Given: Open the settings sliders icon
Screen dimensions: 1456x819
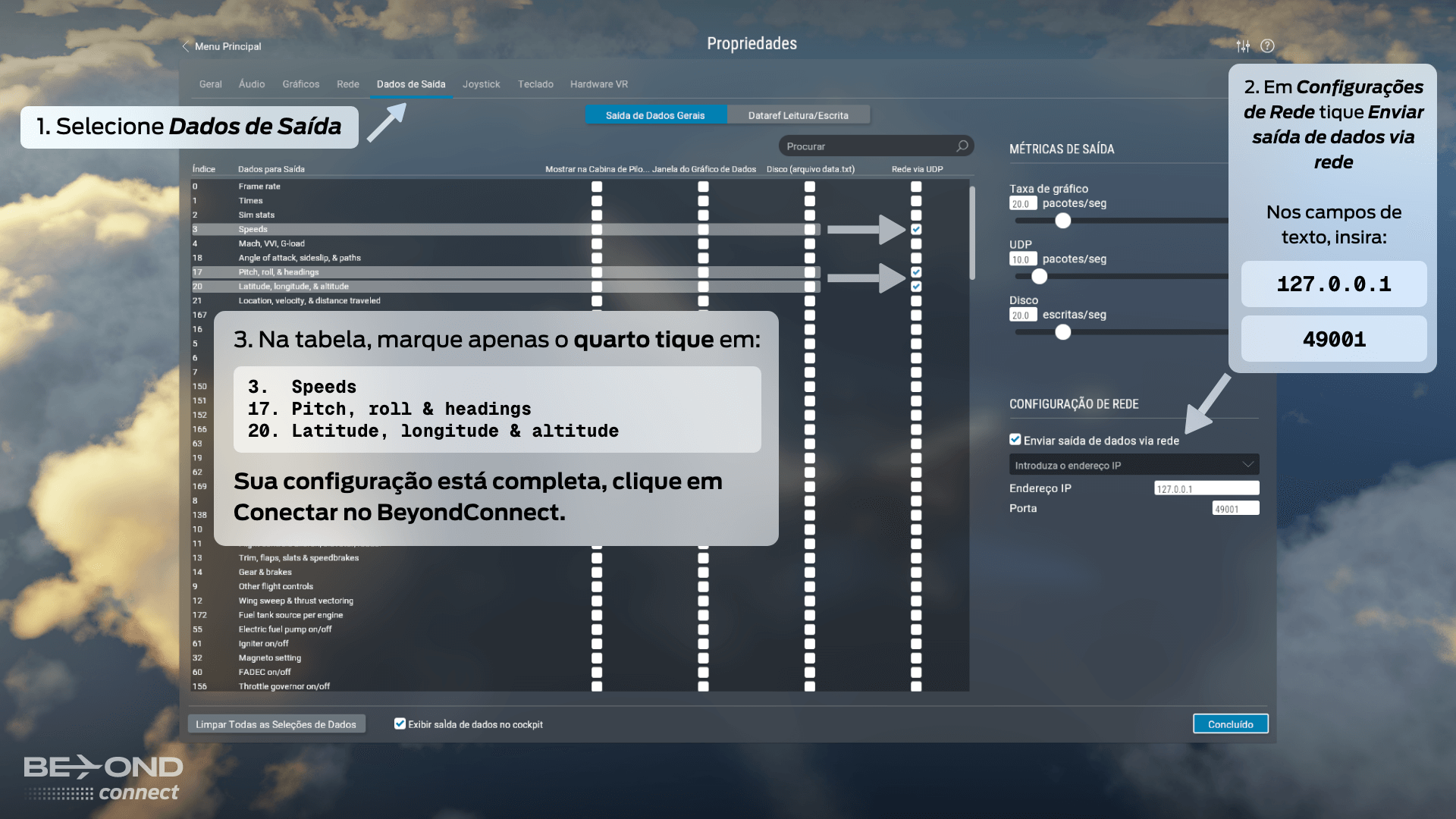Looking at the screenshot, I should pos(1243,46).
